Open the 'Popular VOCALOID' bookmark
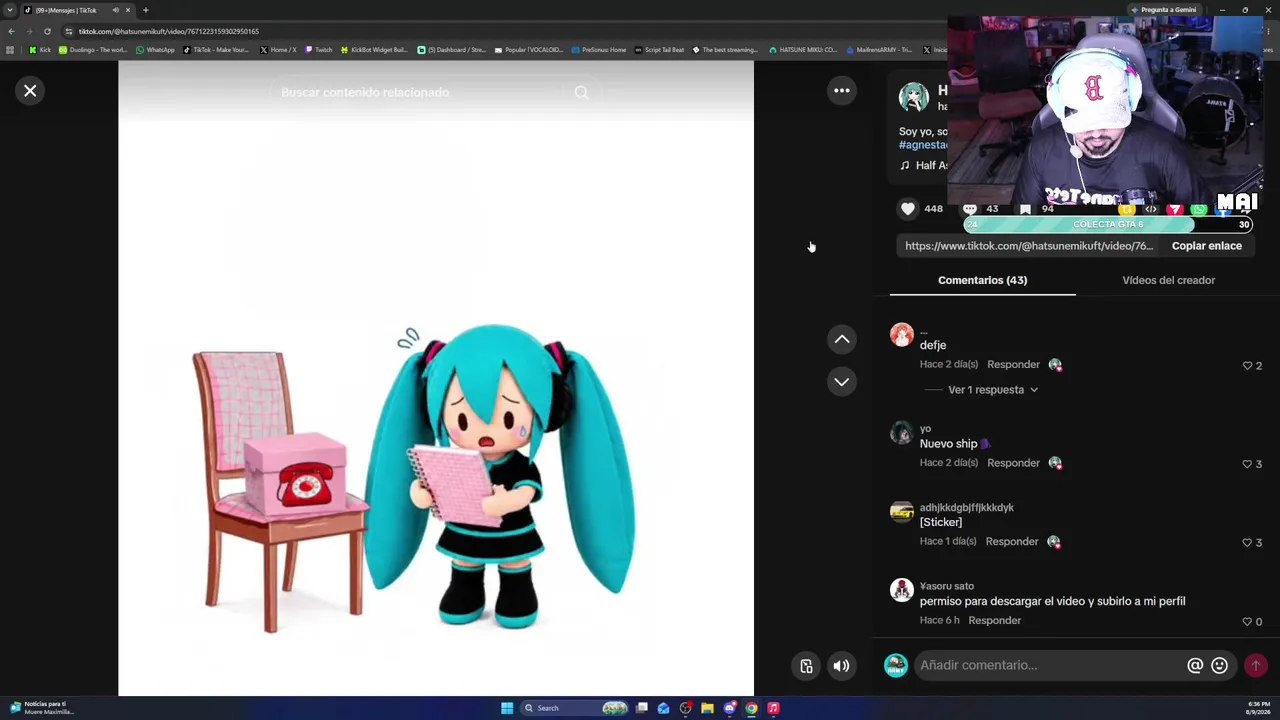The width and height of the screenshot is (1280, 720). (529, 50)
